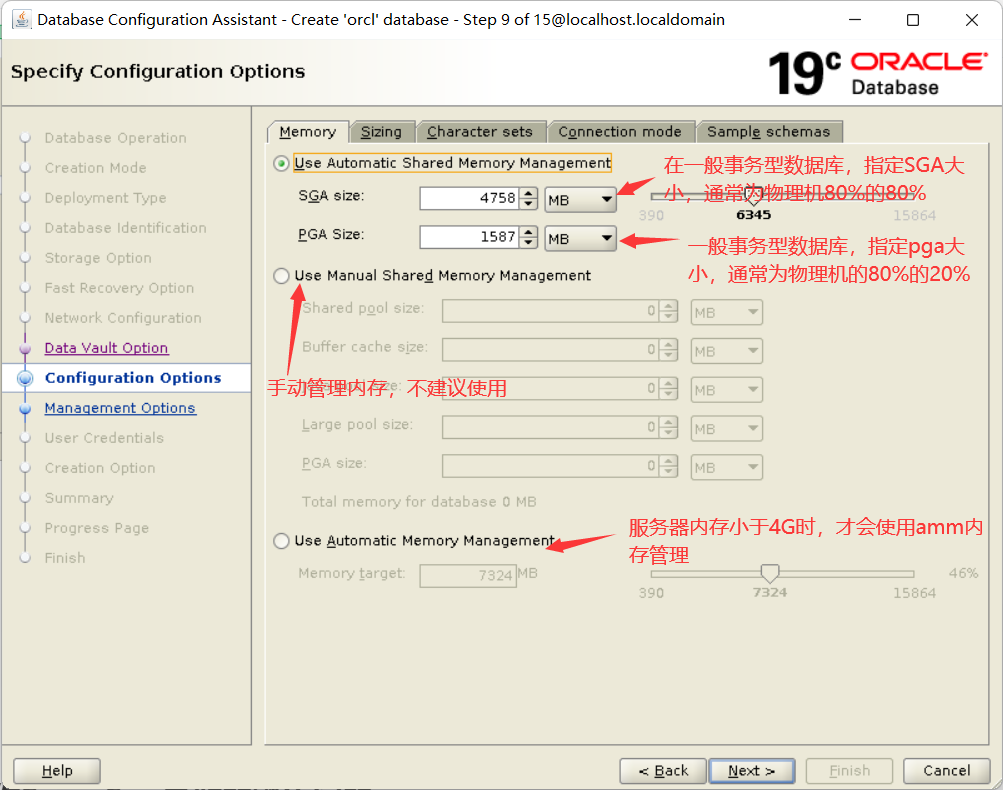The image size is (1003, 790).
Task: Decrease PGA Size with the down arrow
Action: click(x=528, y=242)
